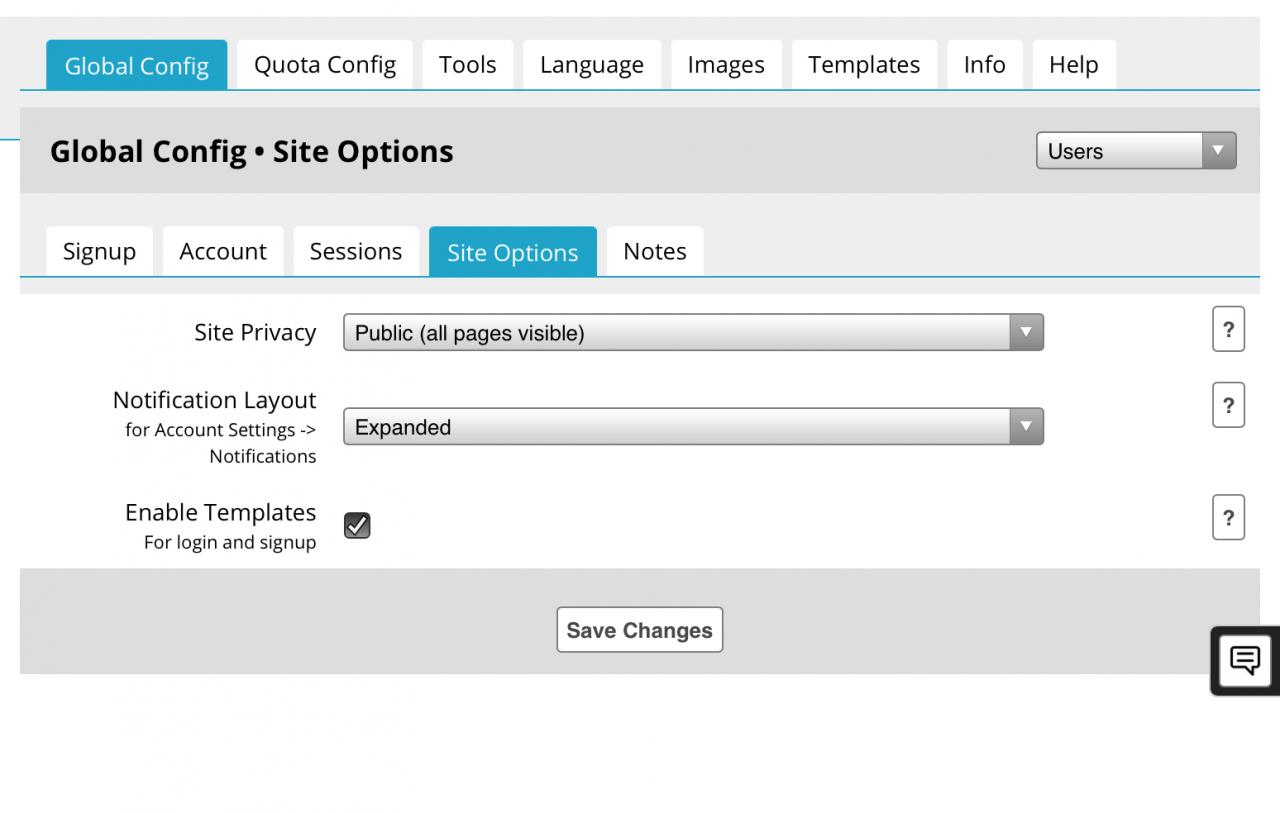1280x813 pixels.
Task: Expand the Site Privacy dropdown
Action: tap(693, 333)
